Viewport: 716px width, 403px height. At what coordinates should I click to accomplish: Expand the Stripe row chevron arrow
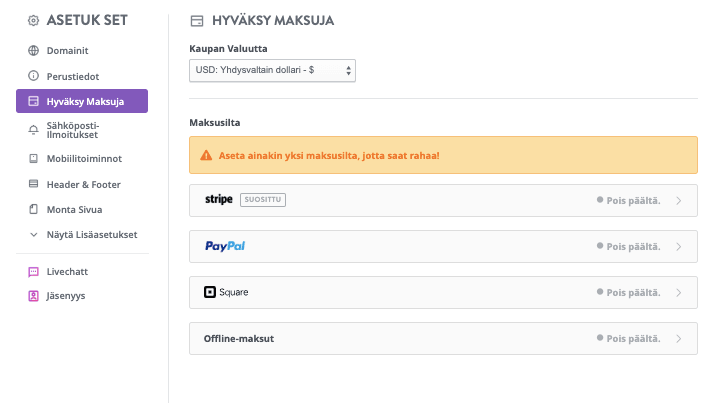[x=679, y=200]
